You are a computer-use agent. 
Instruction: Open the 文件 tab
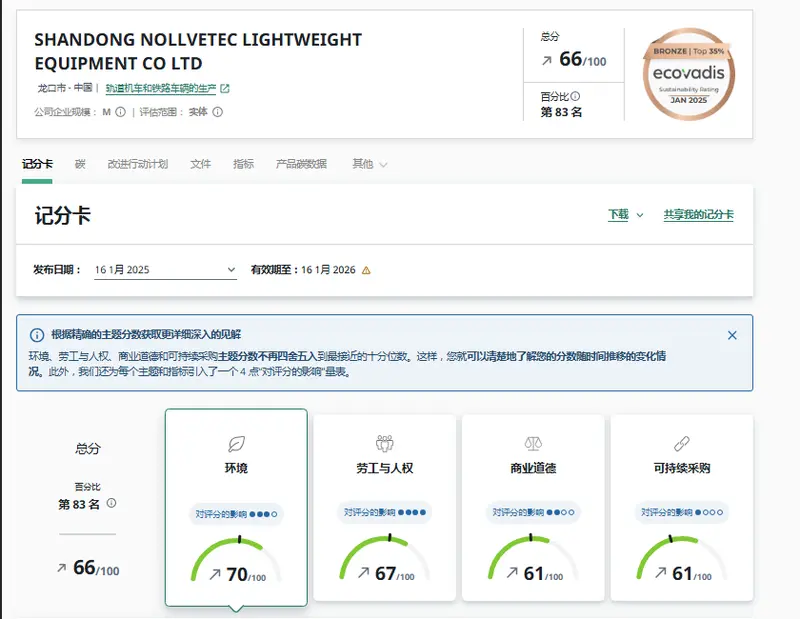[x=201, y=164]
